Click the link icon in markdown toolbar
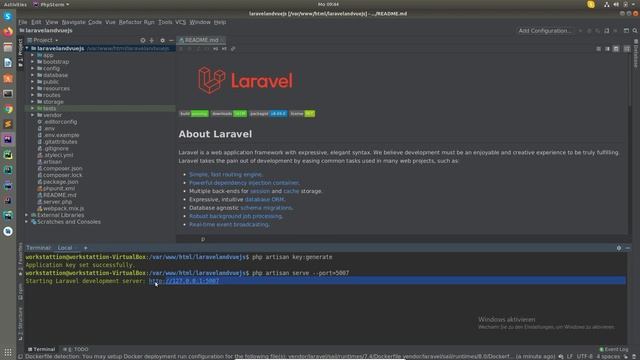This screenshot has width=640, height=360. (233, 49)
